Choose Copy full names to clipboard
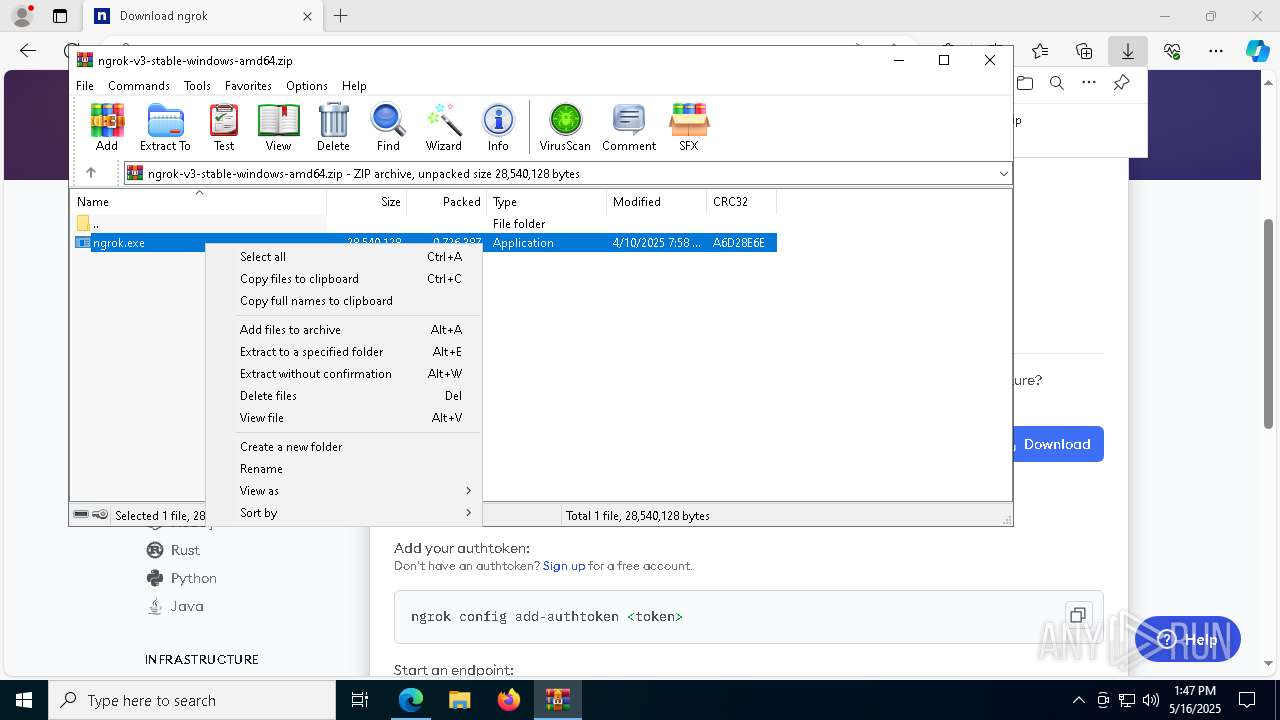Viewport: 1280px width, 720px height. 344,300
